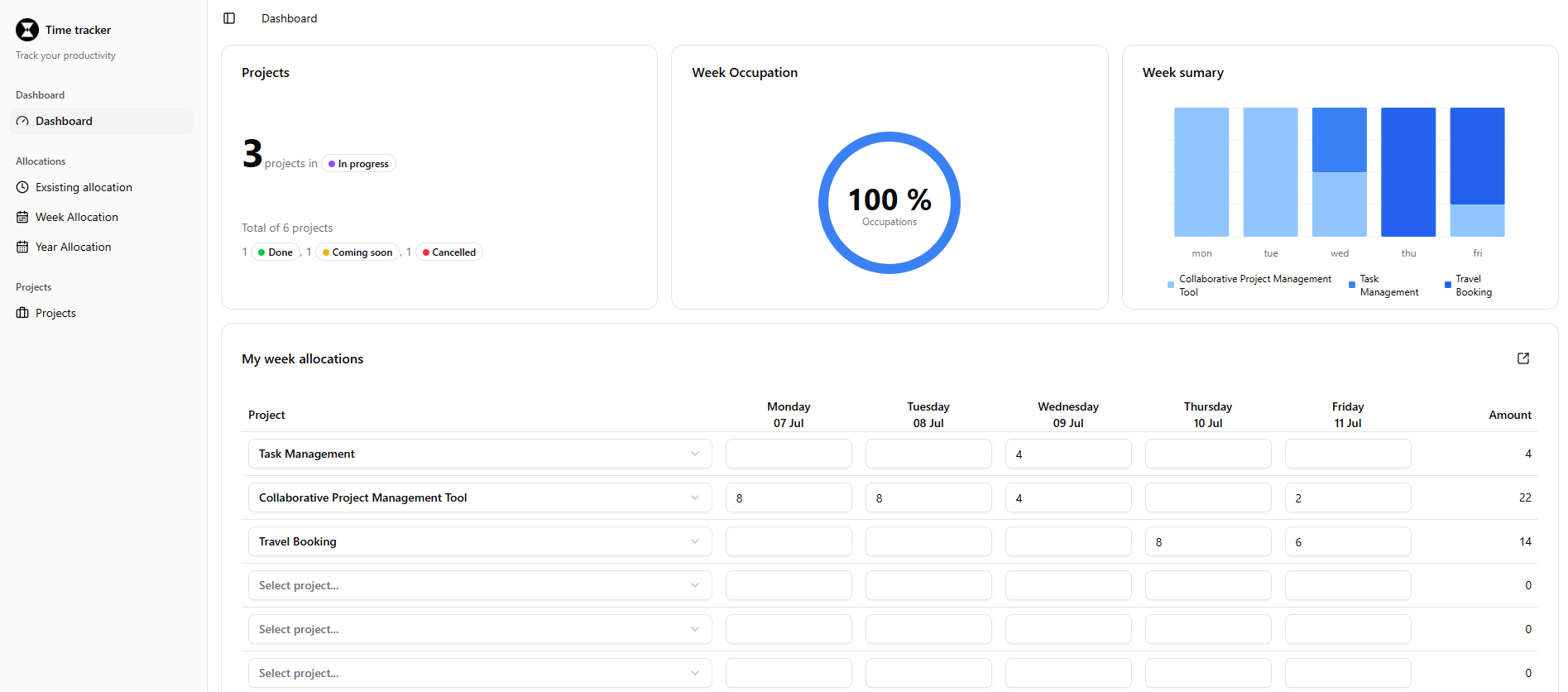Click the In progress status badge
Image resolution: width=1568 pixels, height=692 pixels.
coord(358,164)
